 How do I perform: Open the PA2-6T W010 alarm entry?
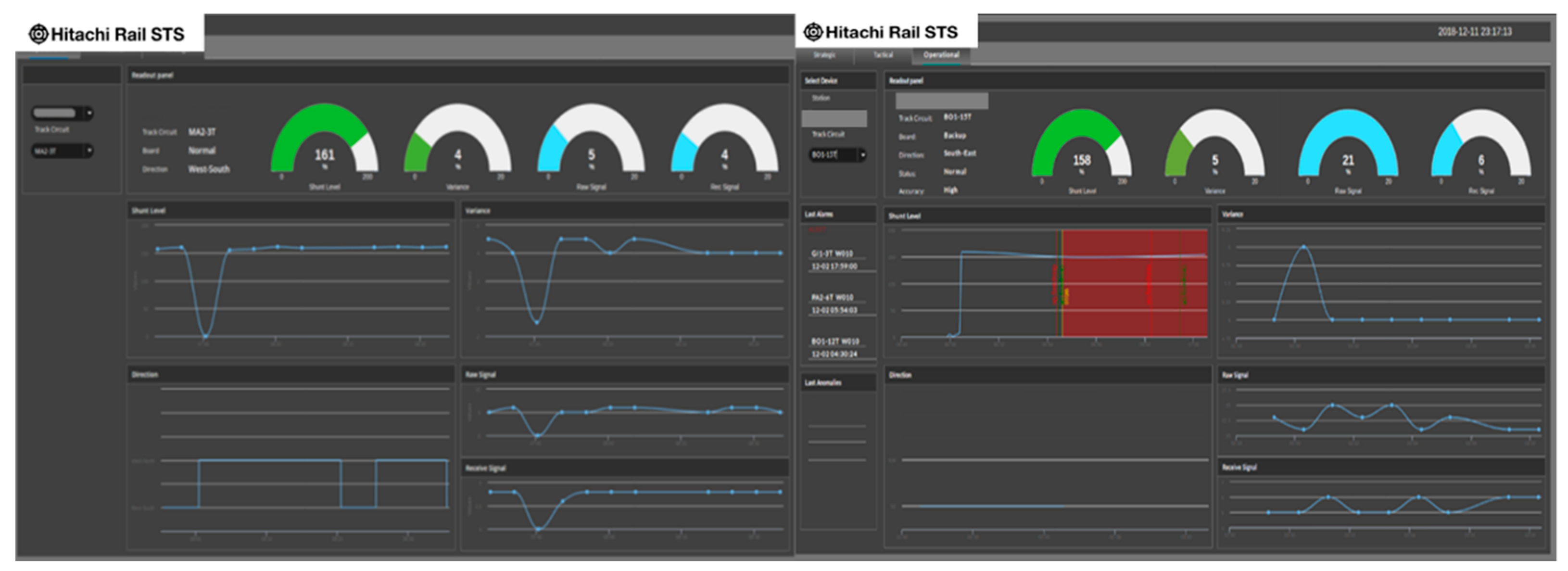[x=832, y=298]
